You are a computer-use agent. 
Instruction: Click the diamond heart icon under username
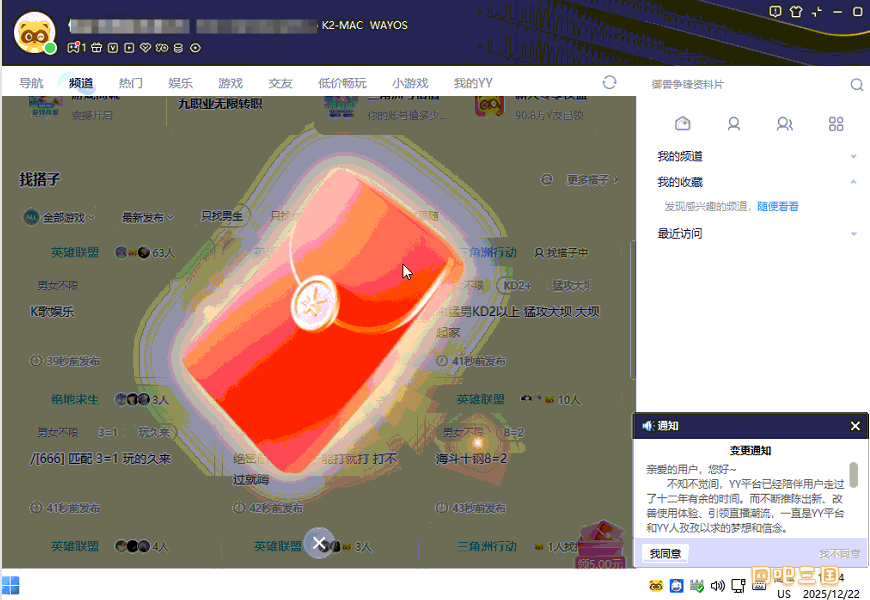[145, 48]
